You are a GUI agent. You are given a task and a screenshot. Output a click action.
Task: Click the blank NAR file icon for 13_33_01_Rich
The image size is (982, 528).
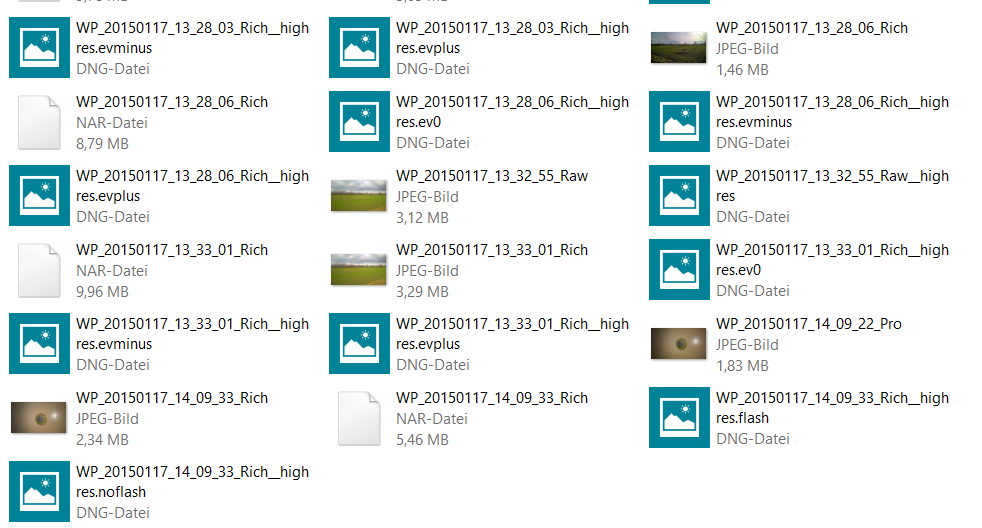click(39, 270)
